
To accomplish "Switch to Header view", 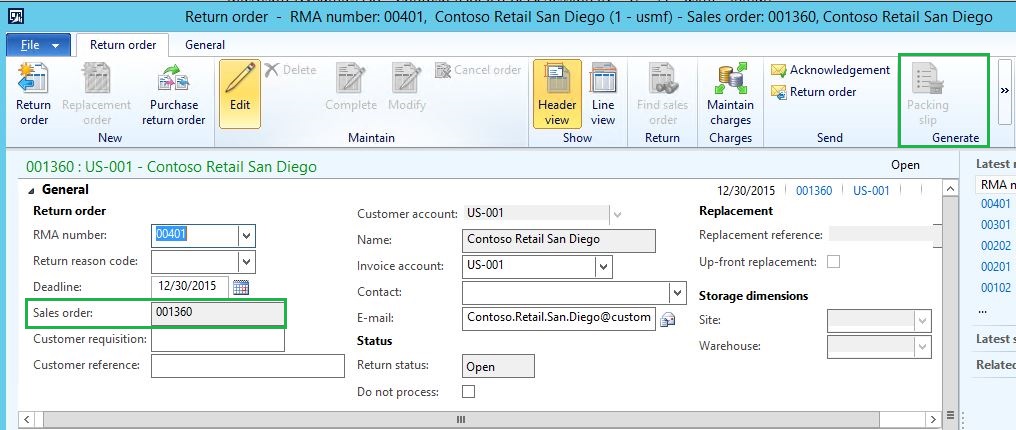I will [x=557, y=95].
